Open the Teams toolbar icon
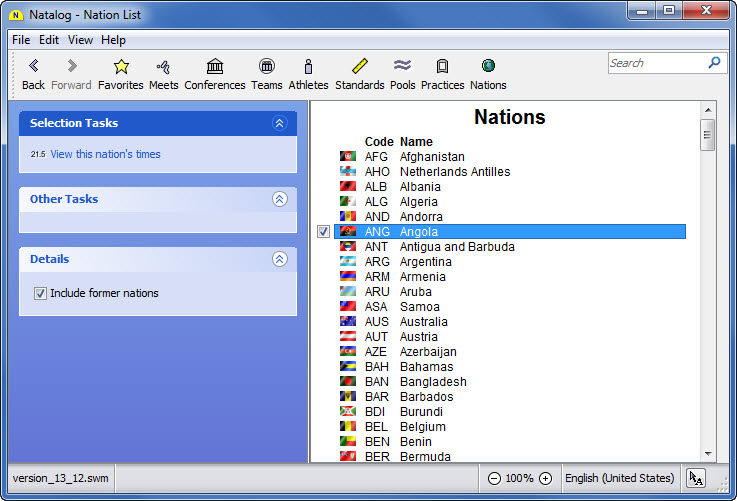The height and width of the screenshot is (501, 737). tap(267, 67)
